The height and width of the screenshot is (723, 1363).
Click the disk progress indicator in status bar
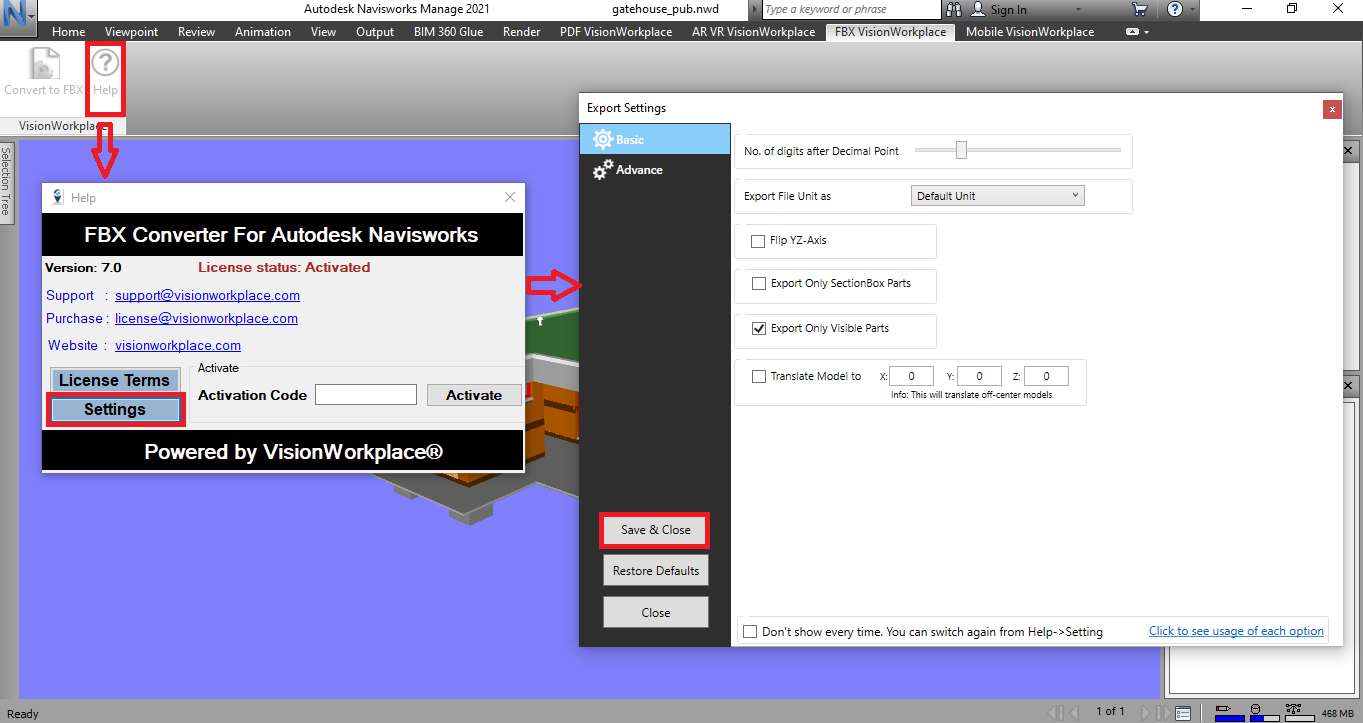1263,713
